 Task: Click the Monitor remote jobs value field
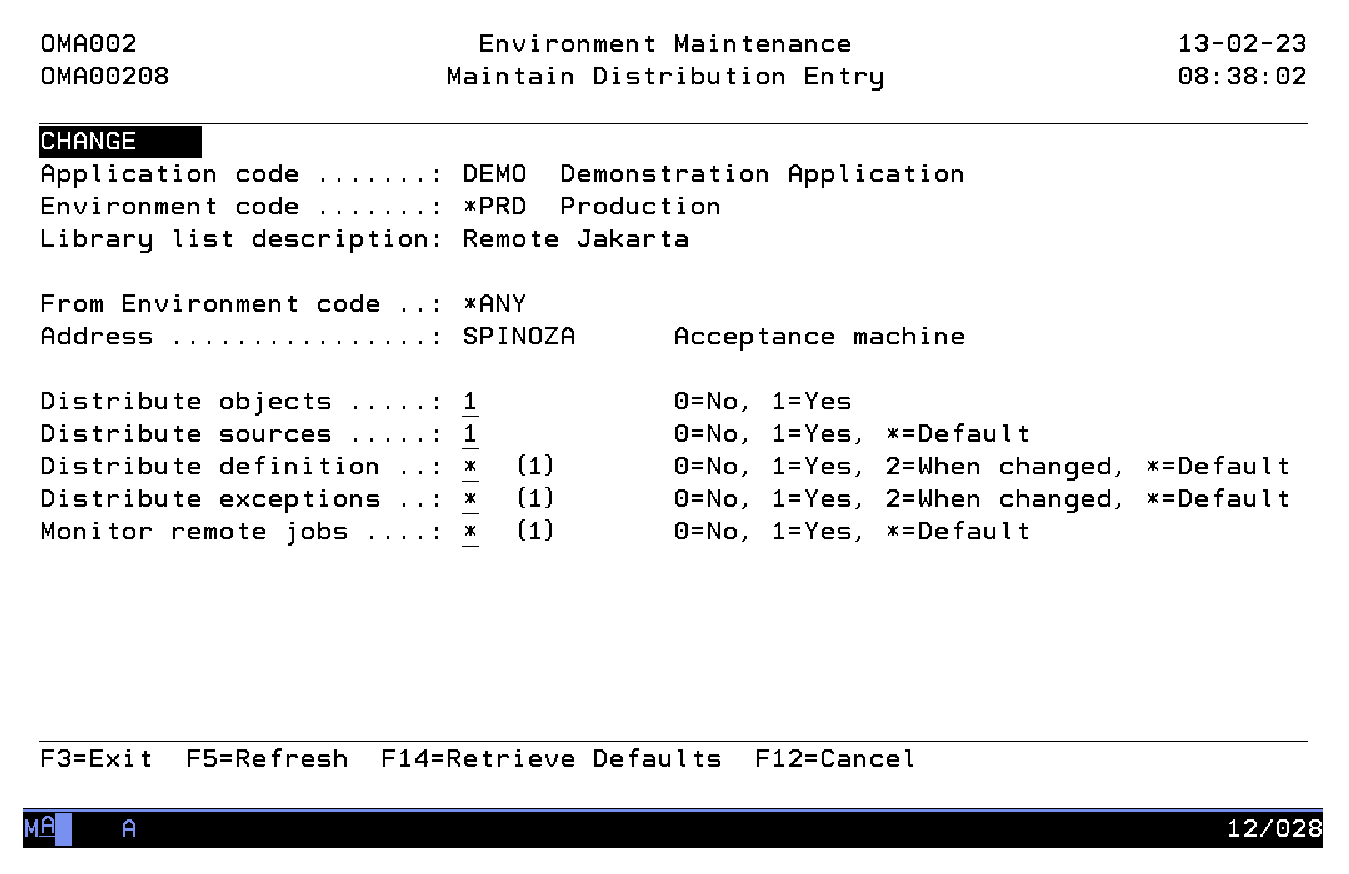pyautogui.click(x=470, y=531)
